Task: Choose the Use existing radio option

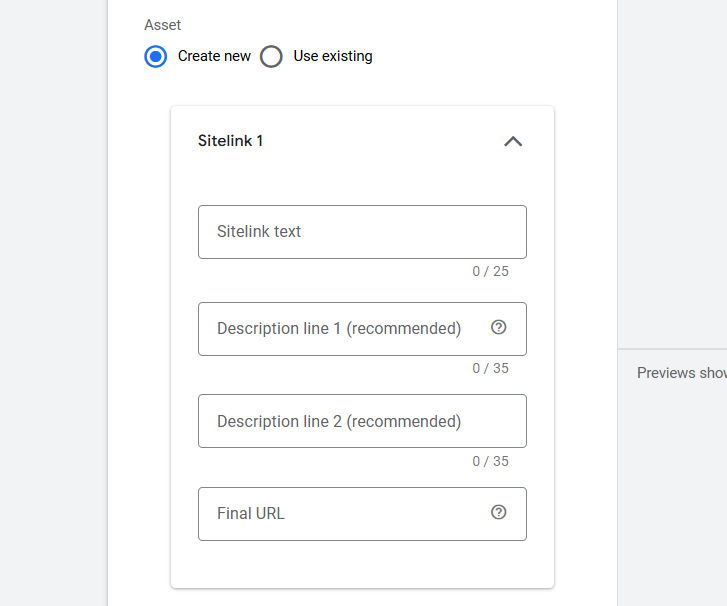Action: (271, 56)
